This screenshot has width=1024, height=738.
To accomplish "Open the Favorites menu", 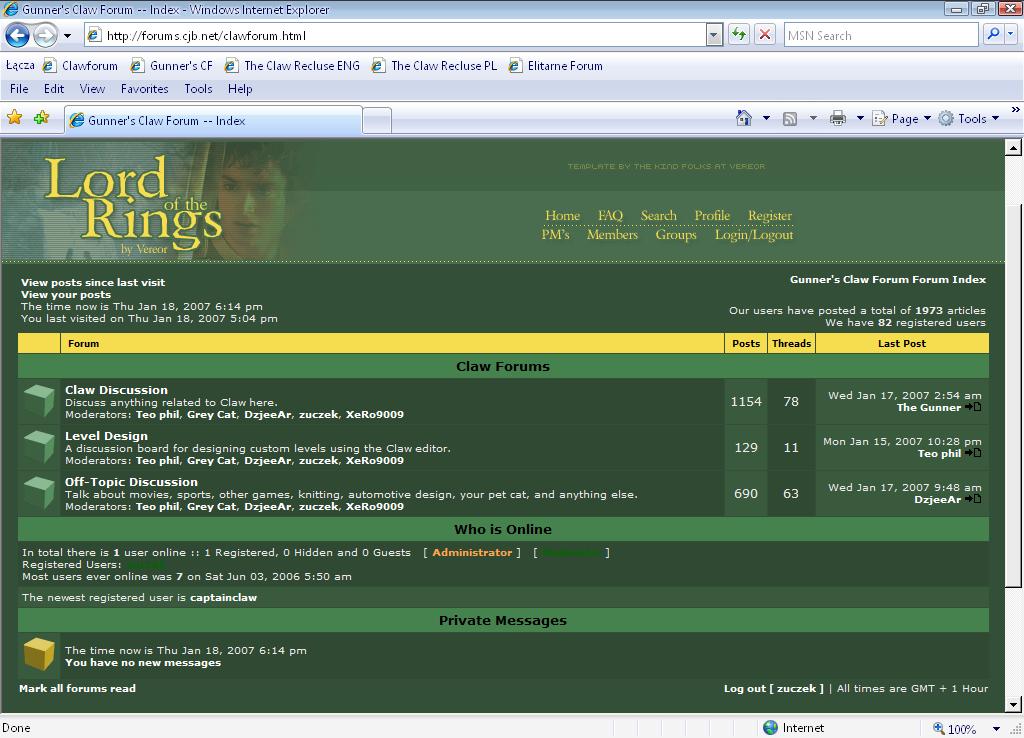I will [x=144, y=89].
